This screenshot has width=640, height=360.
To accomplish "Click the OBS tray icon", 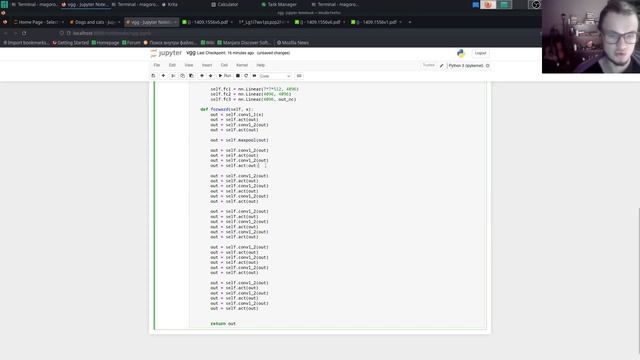I will (536, 4).
